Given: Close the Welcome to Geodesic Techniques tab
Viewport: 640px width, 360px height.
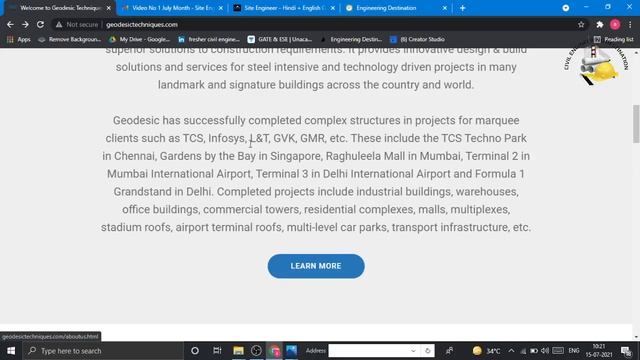Looking at the screenshot, I should pyautogui.click(x=109, y=8).
